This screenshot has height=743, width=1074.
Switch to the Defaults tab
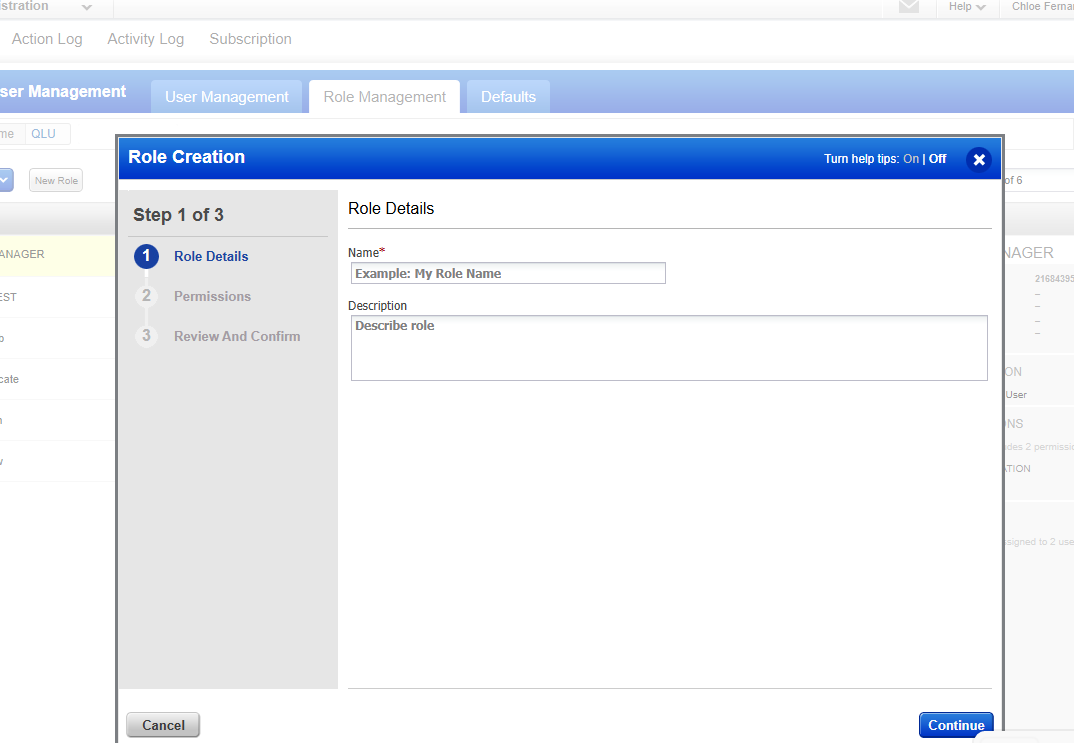[508, 97]
